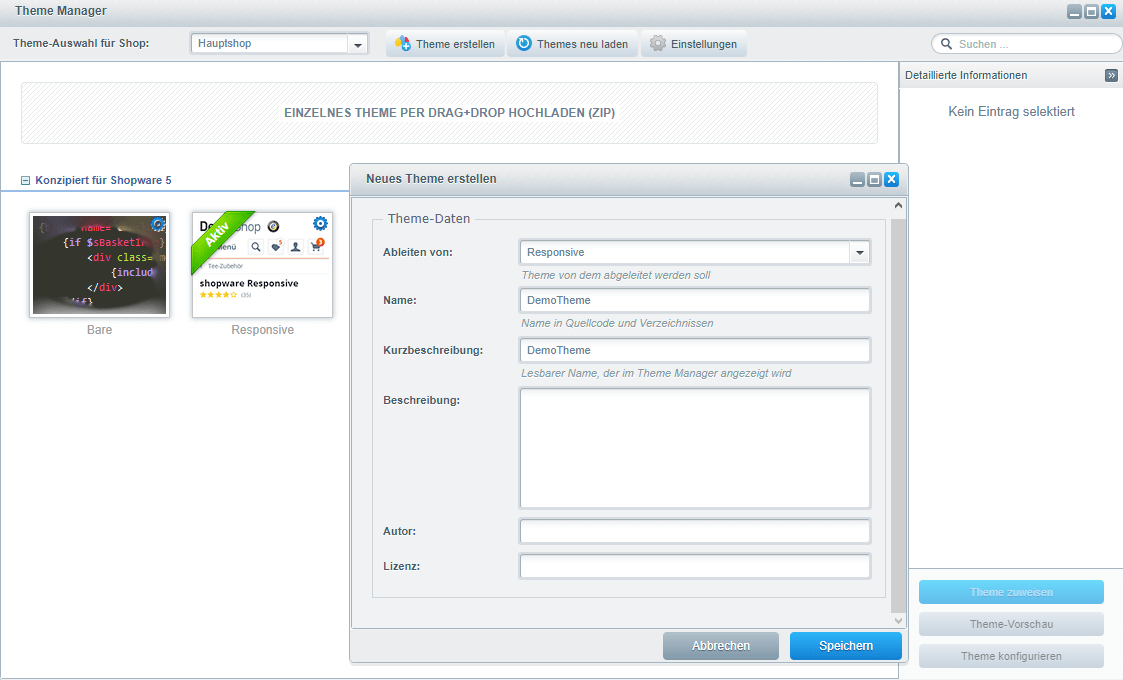The image size is (1123, 680).
Task: Click the dialog's vertical scrollbar
Action: (898, 400)
